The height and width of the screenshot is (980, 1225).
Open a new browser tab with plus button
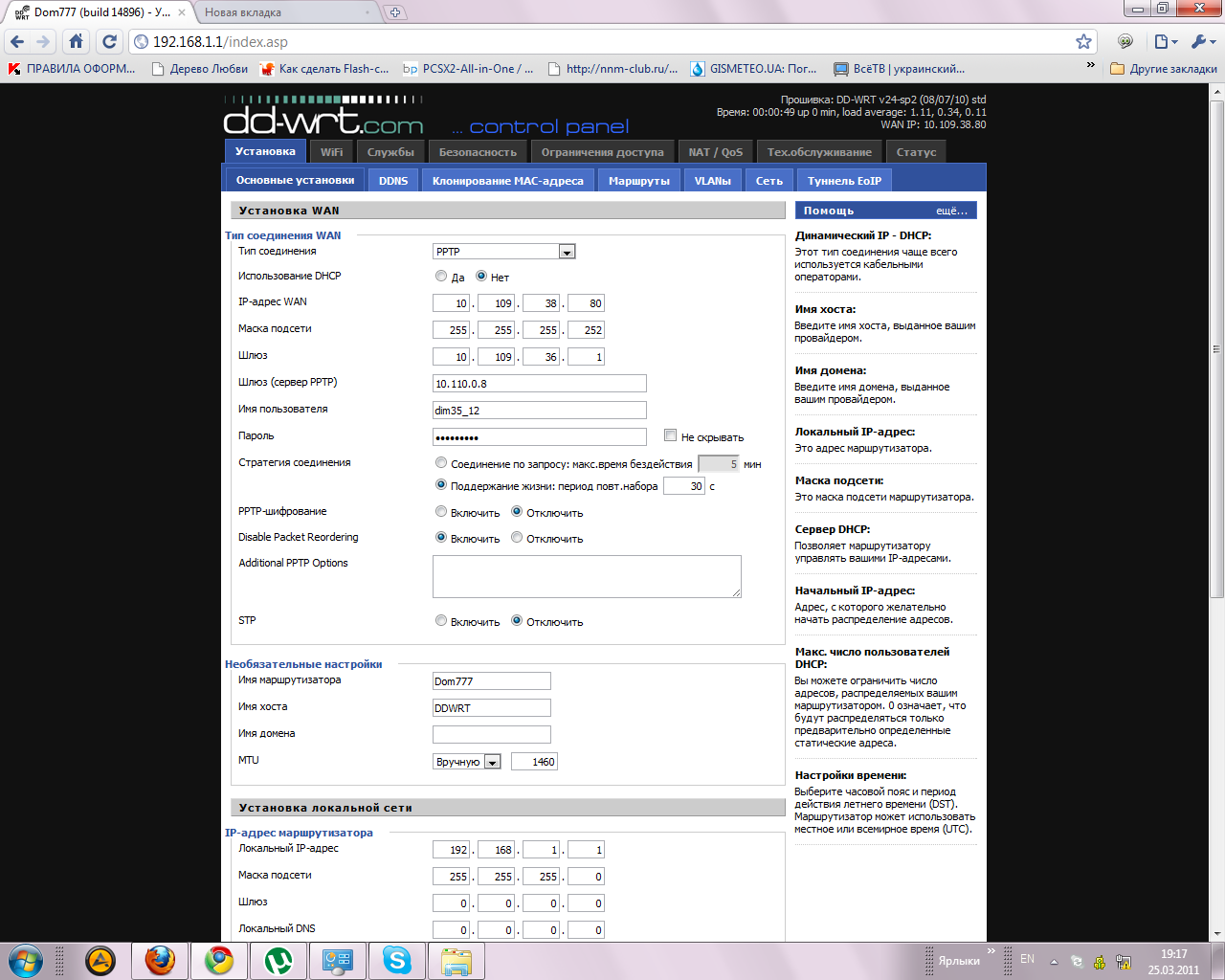394,12
